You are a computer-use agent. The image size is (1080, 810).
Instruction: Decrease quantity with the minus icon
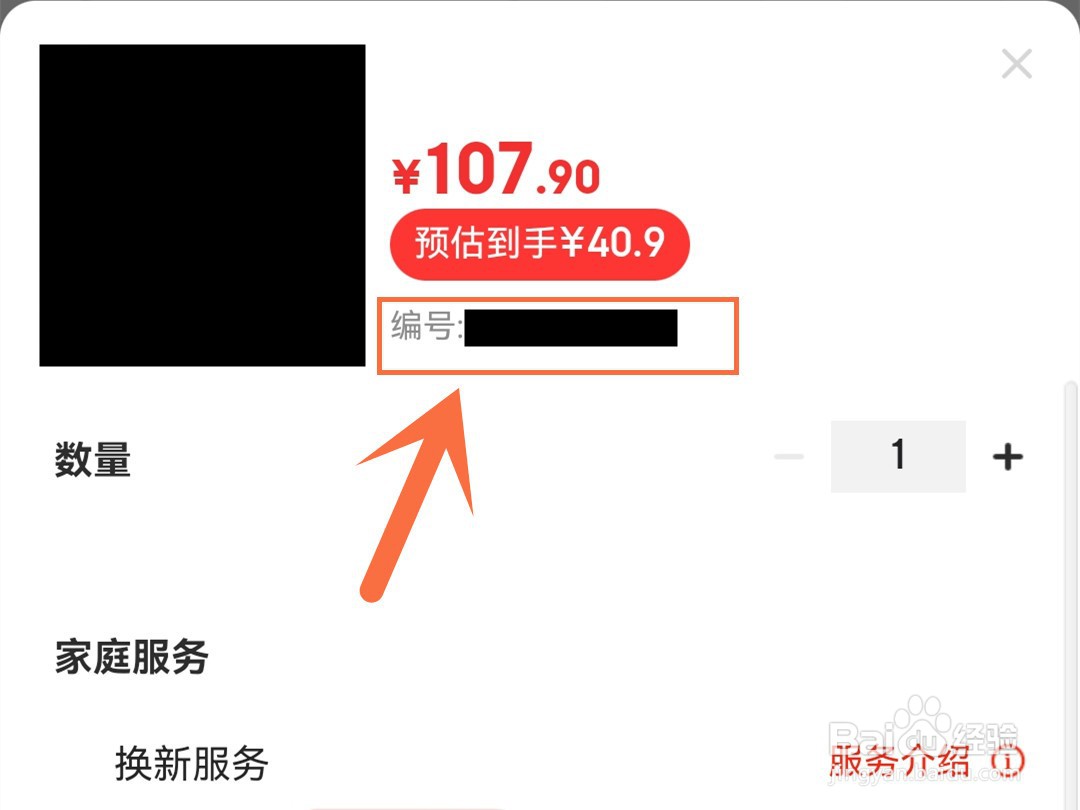coord(789,457)
